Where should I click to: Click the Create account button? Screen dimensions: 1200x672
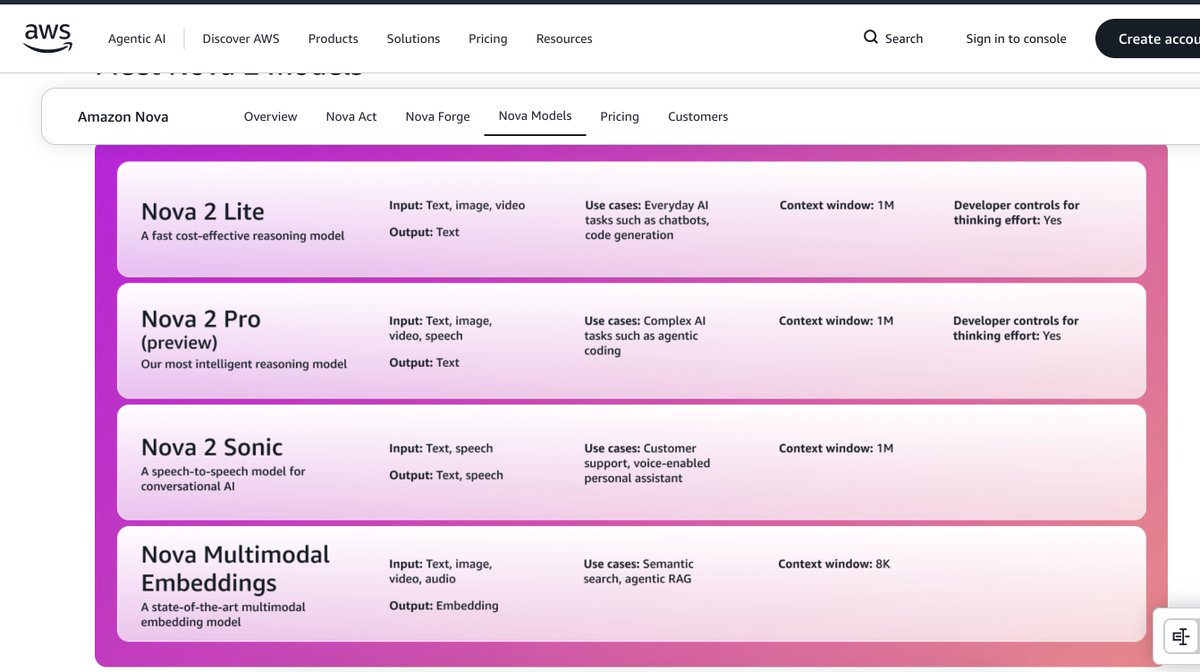click(1148, 39)
